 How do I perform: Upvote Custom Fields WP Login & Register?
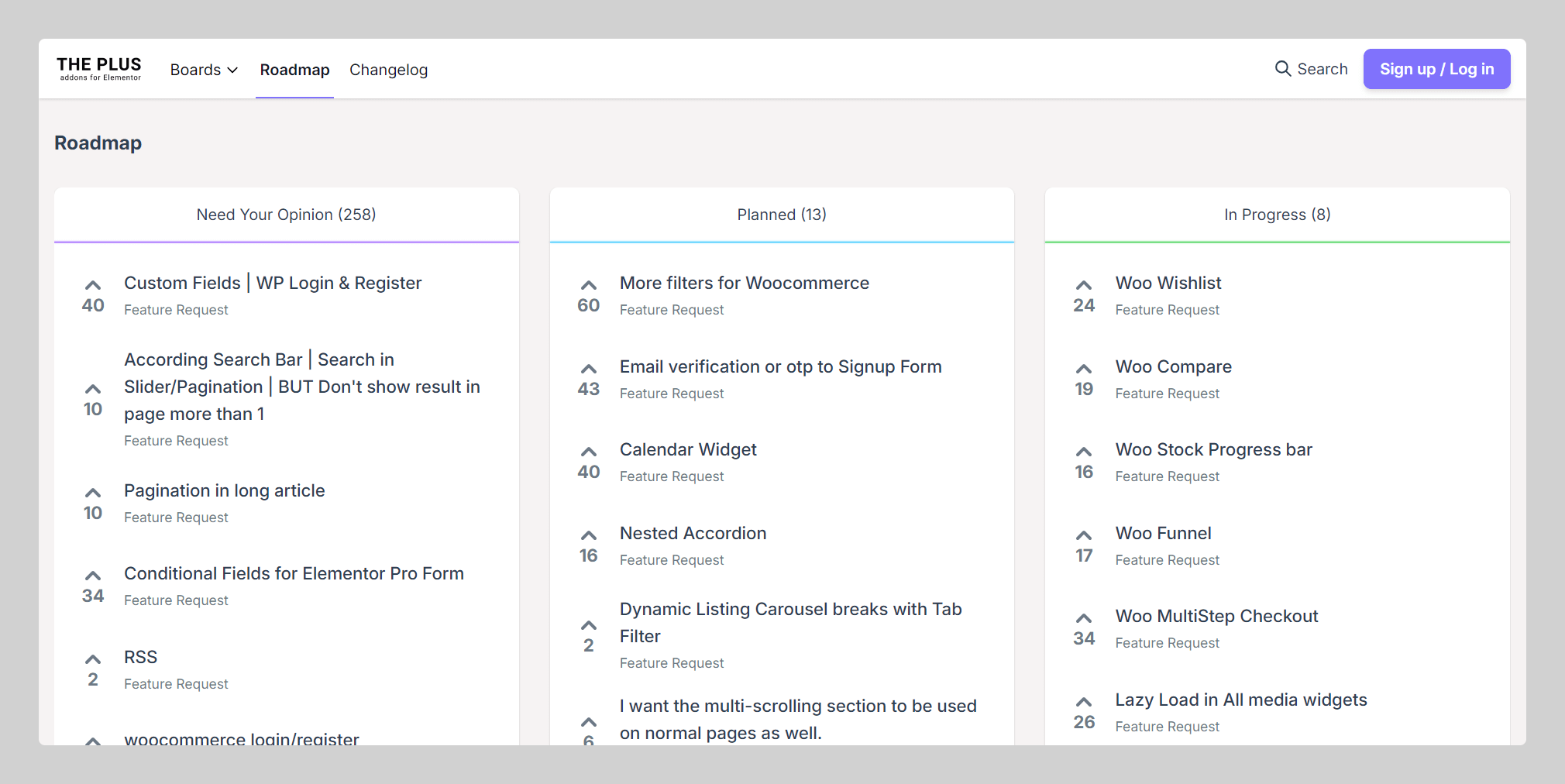tap(93, 286)
